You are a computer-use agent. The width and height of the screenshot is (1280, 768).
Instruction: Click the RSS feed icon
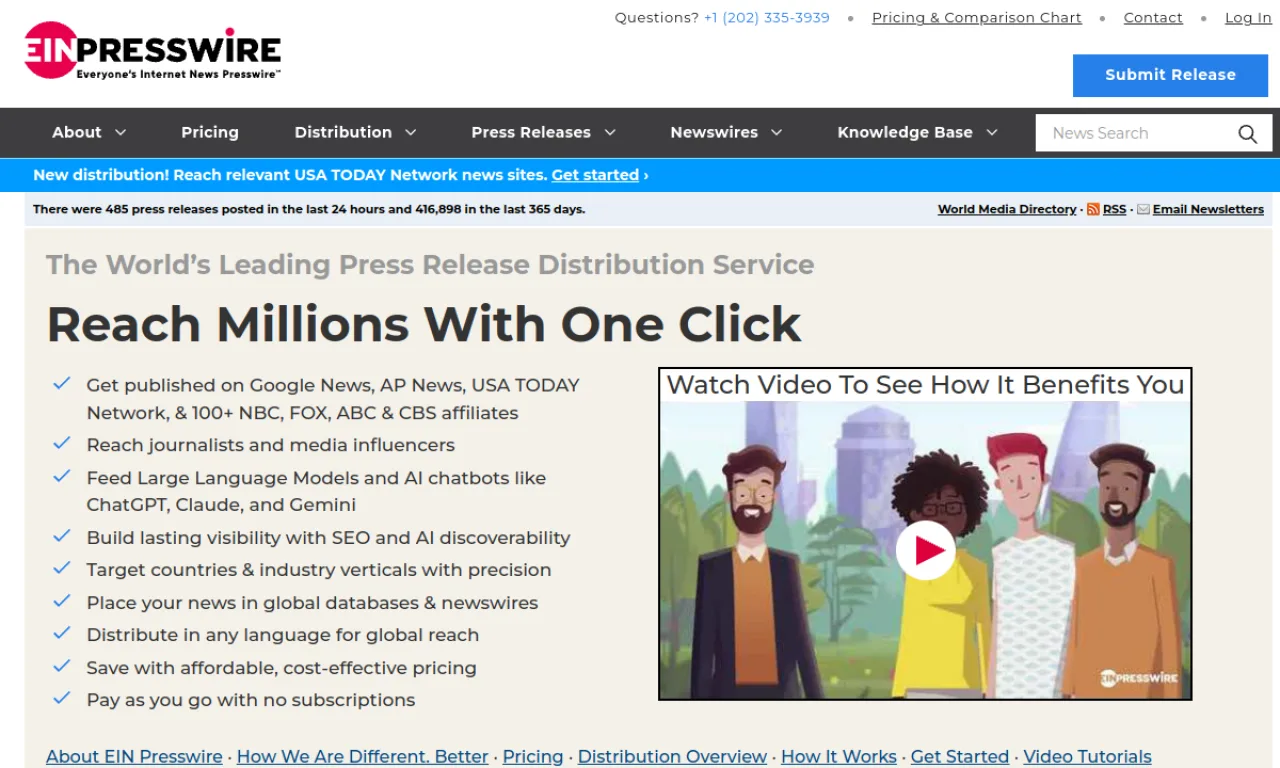coord(1093,209)
